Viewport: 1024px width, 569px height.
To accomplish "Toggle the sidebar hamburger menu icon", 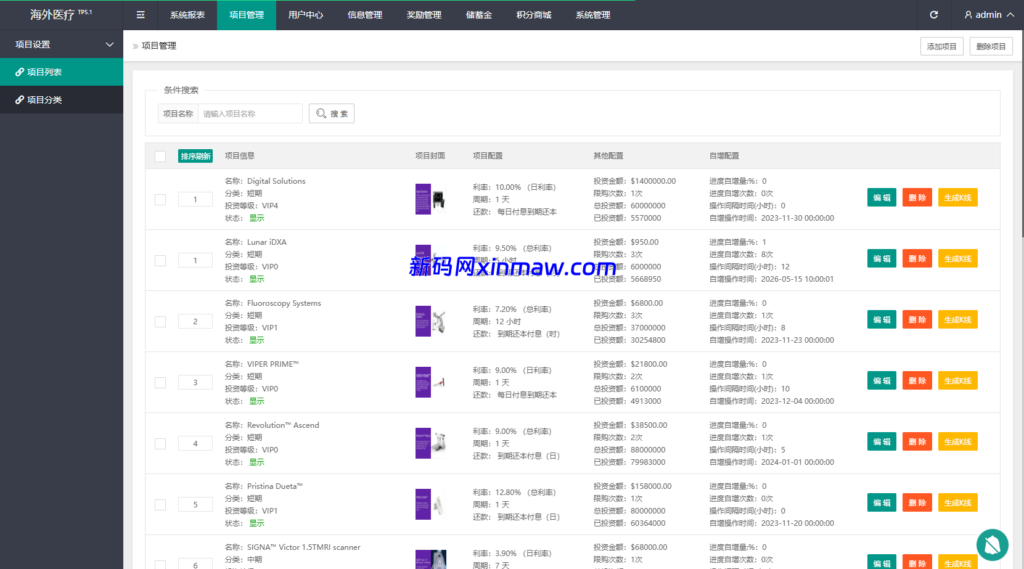I will [140, 15].
